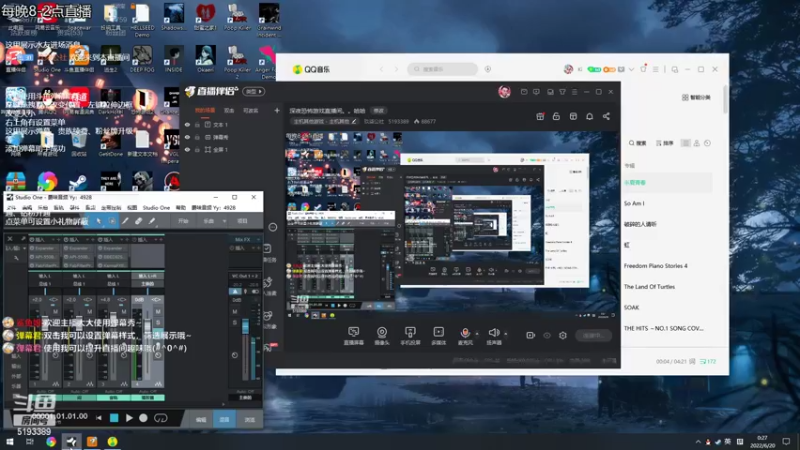Open streaming app settings gear icon
The image size is (800, 450).
[x=563, y=335]
